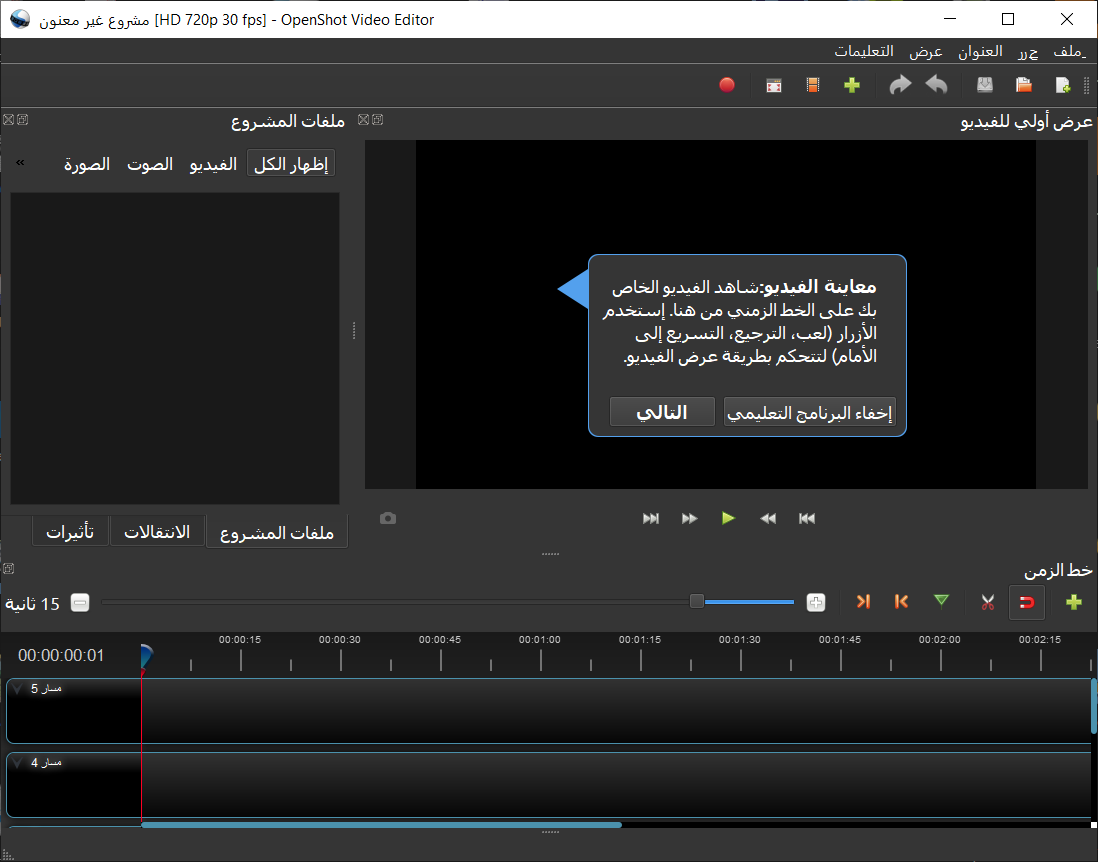Click إخفاء البرنامج التعليمي button
The image size is (1098, 862).
[809, 412]
